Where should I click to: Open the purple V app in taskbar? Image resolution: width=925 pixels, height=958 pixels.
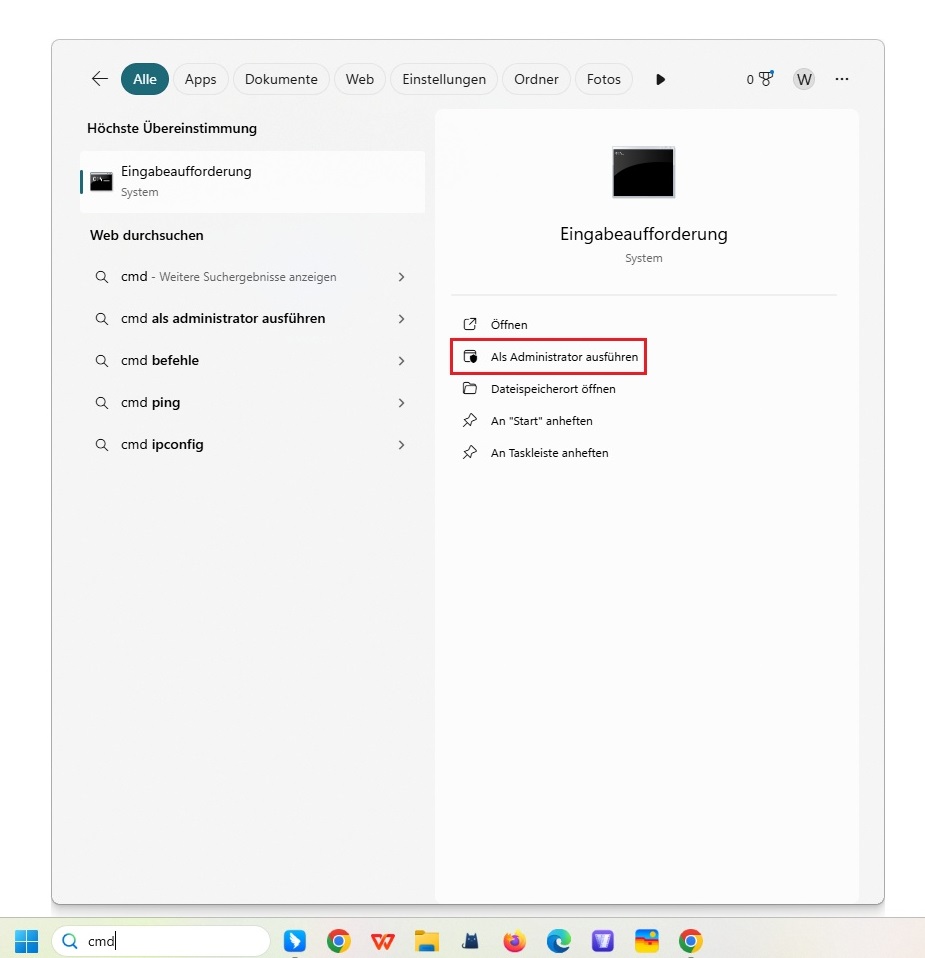pyautogui.click(x=602, y=941)
